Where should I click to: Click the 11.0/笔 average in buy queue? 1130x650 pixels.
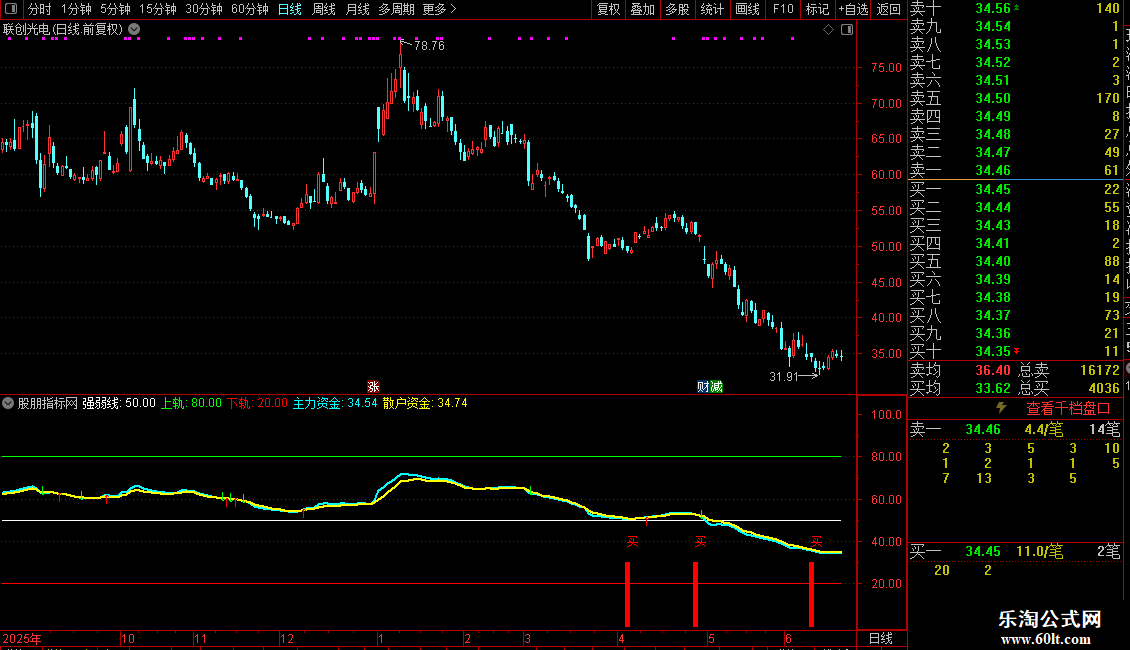pos(1039,551)
